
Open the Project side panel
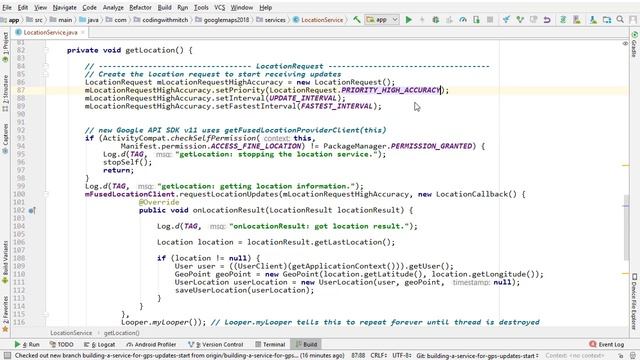(5, 47)
